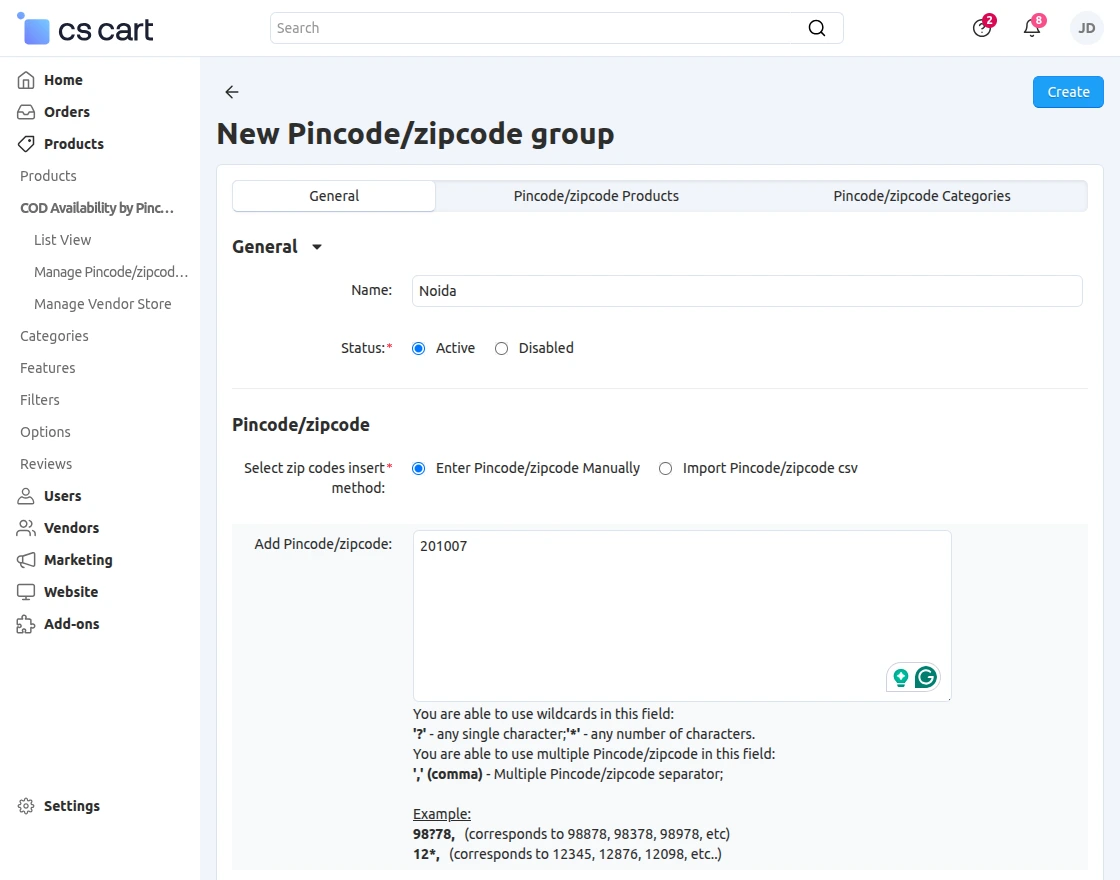Screen dimensions: 1120x880
Task: Select the Disabled status radio button
Action: point(501,348)
